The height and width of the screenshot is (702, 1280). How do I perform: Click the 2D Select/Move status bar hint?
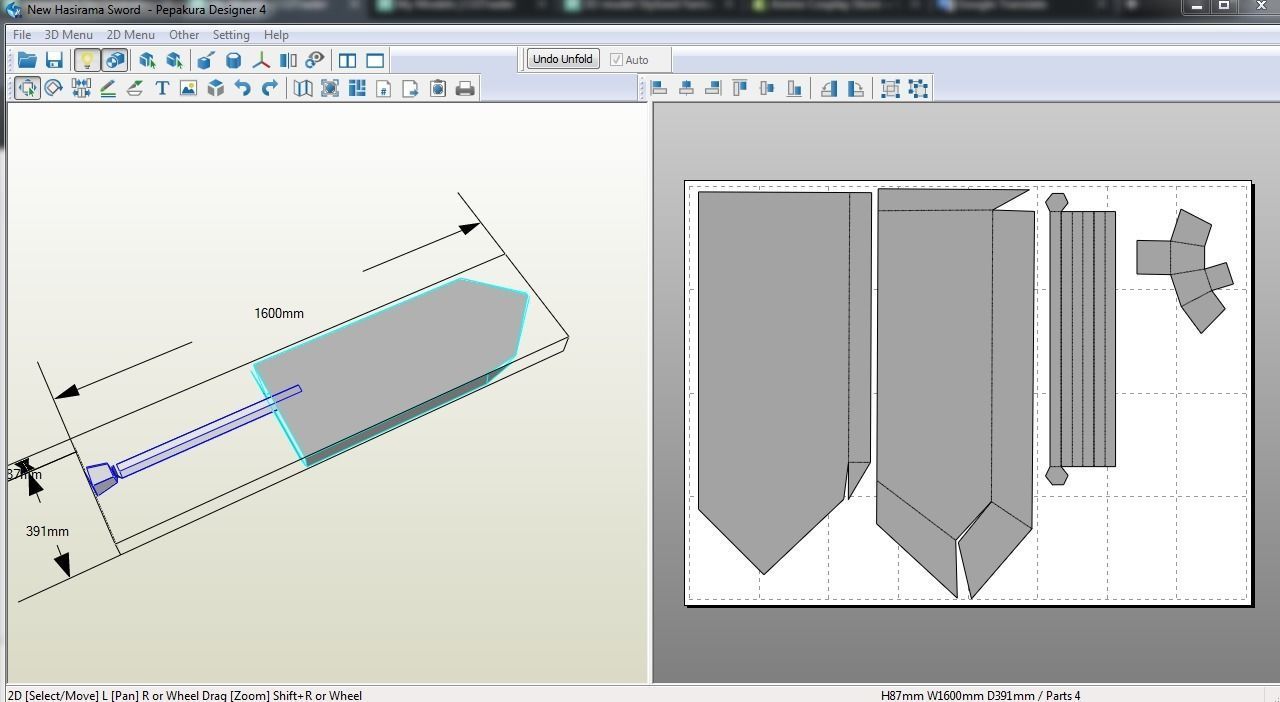(x=184, y=695)
